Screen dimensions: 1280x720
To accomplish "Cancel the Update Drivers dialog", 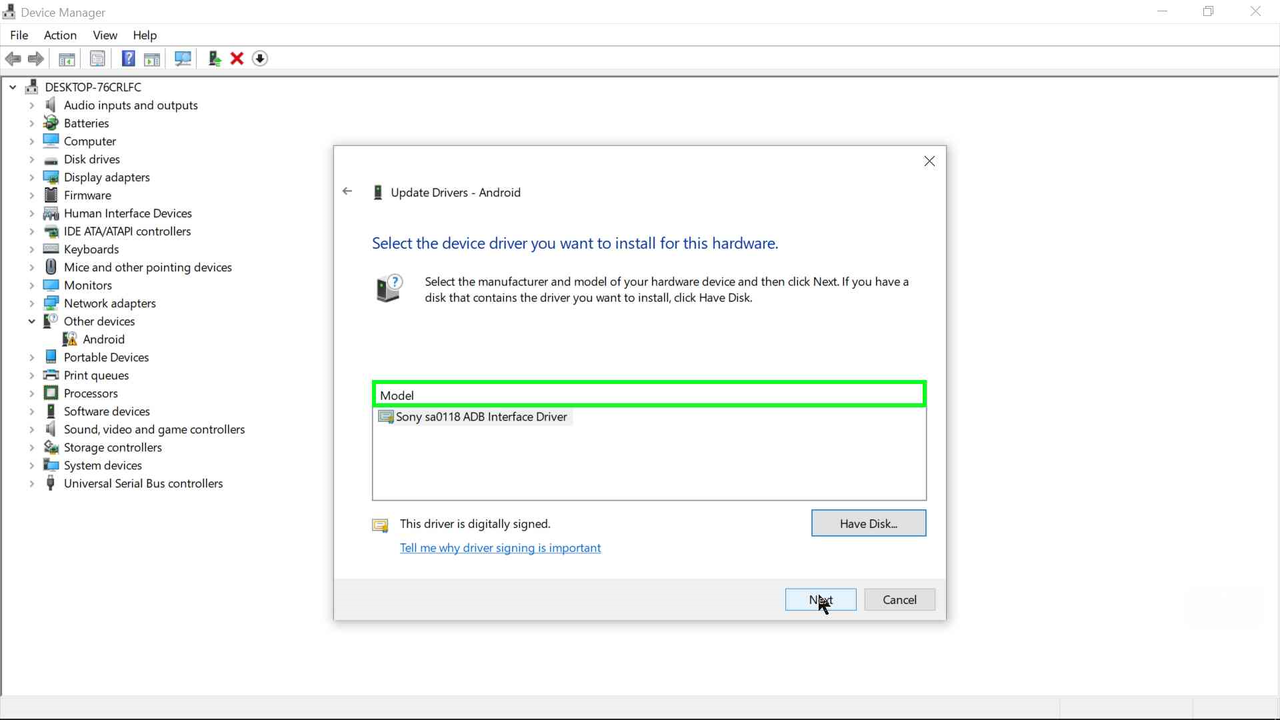I will point(899,600).
